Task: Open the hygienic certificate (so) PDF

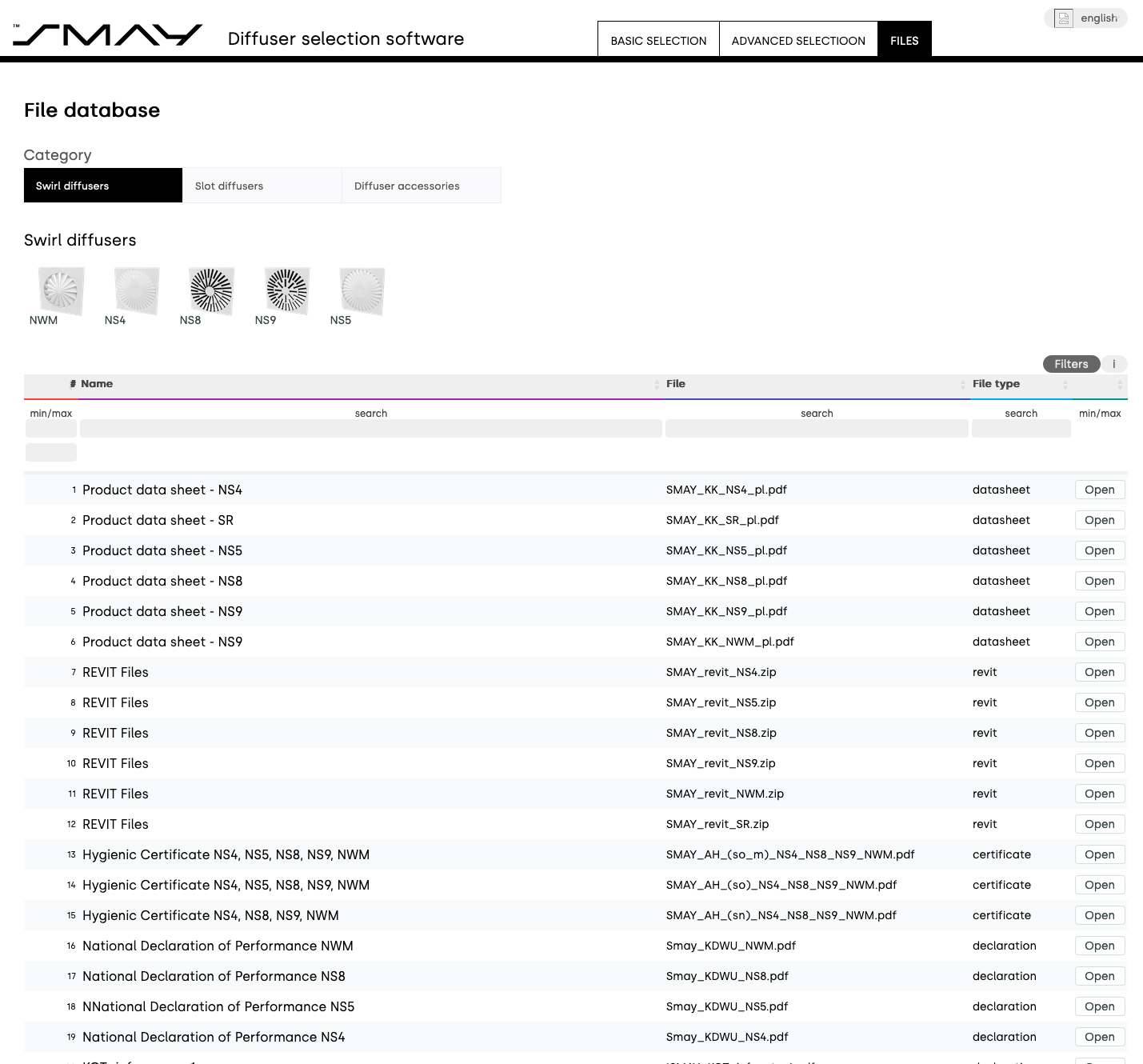Action: point(1100,885)
